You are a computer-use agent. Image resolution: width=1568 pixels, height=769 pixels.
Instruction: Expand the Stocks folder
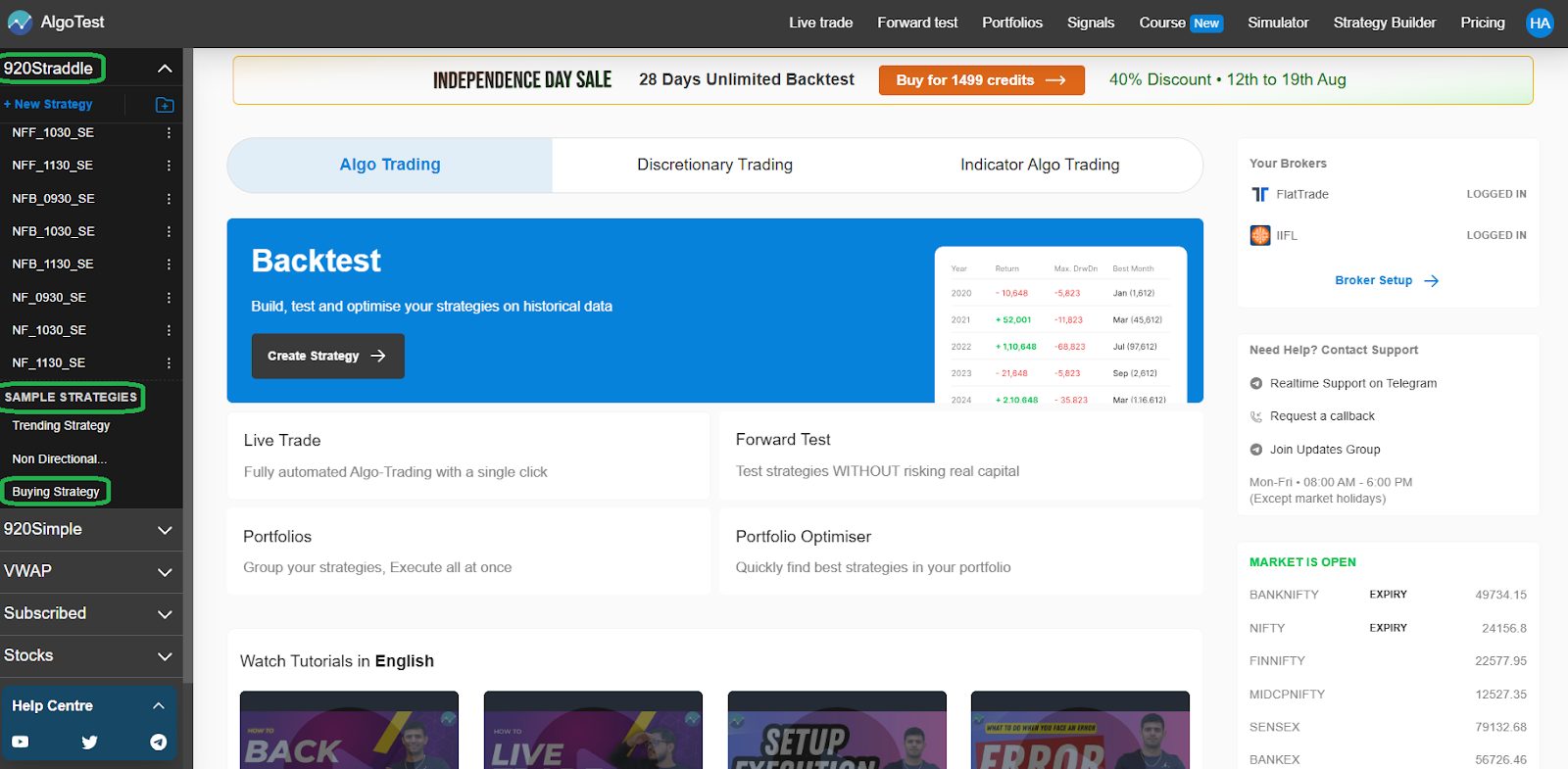coord(165,656)
